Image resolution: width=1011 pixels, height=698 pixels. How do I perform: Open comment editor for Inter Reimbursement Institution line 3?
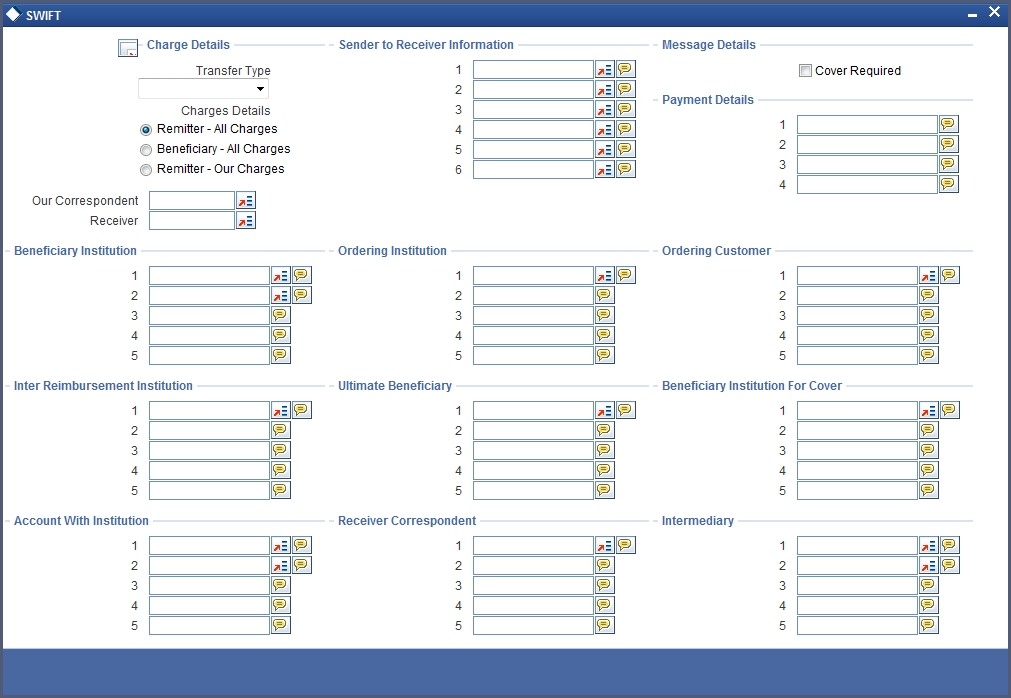[280, 450]
